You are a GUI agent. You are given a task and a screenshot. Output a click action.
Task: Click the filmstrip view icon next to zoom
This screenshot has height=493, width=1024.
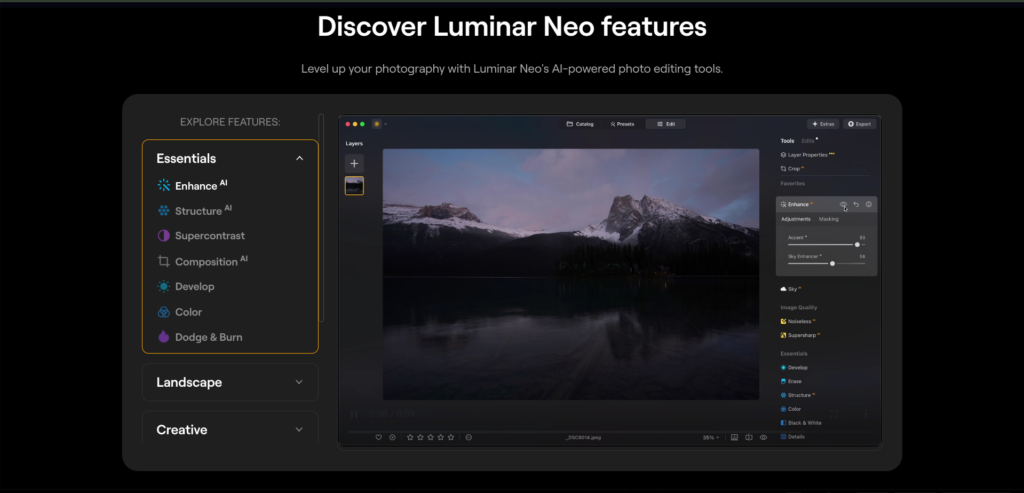pos(734,437)
